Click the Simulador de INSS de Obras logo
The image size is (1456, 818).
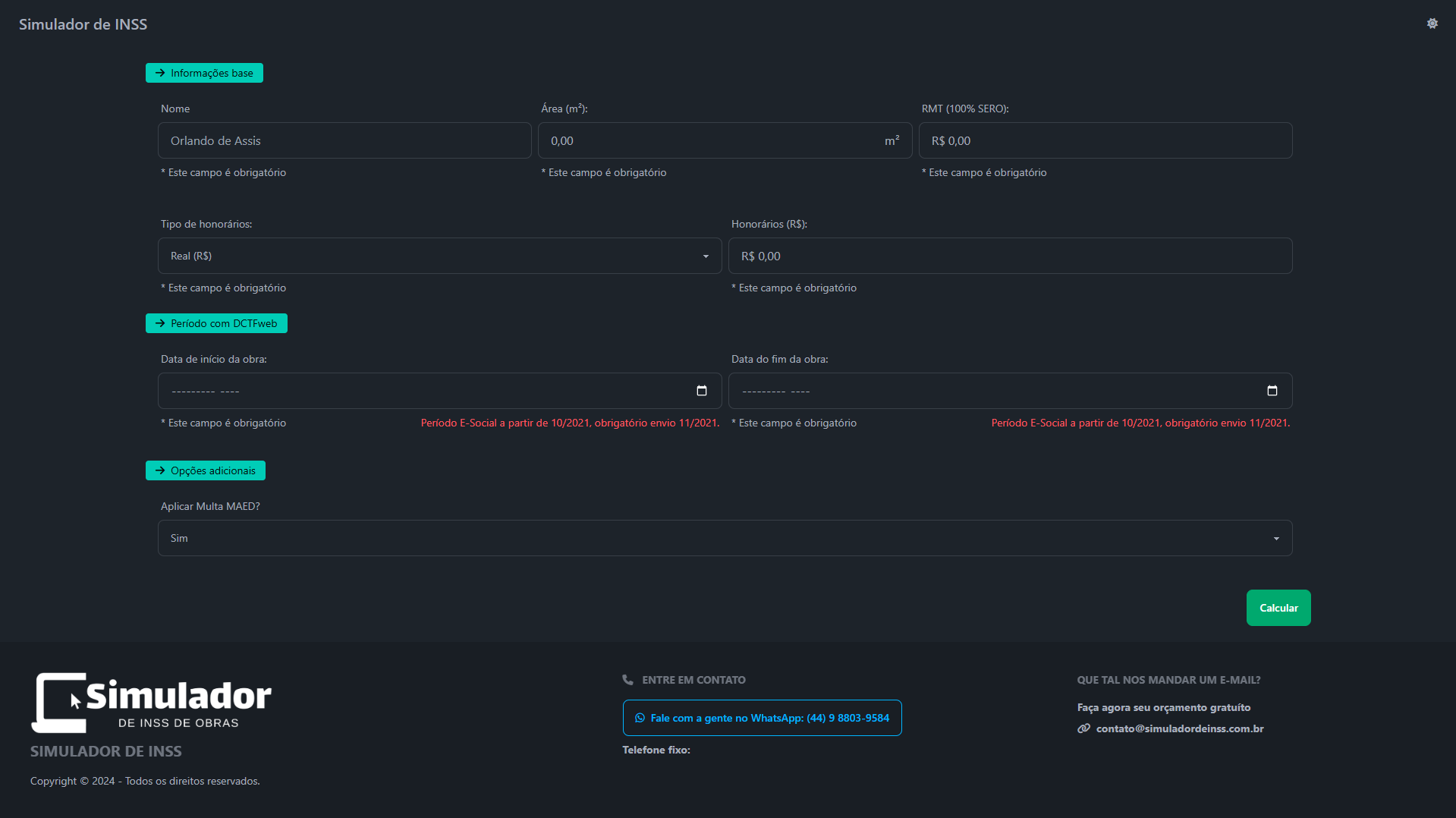click(x=151, y=703)
